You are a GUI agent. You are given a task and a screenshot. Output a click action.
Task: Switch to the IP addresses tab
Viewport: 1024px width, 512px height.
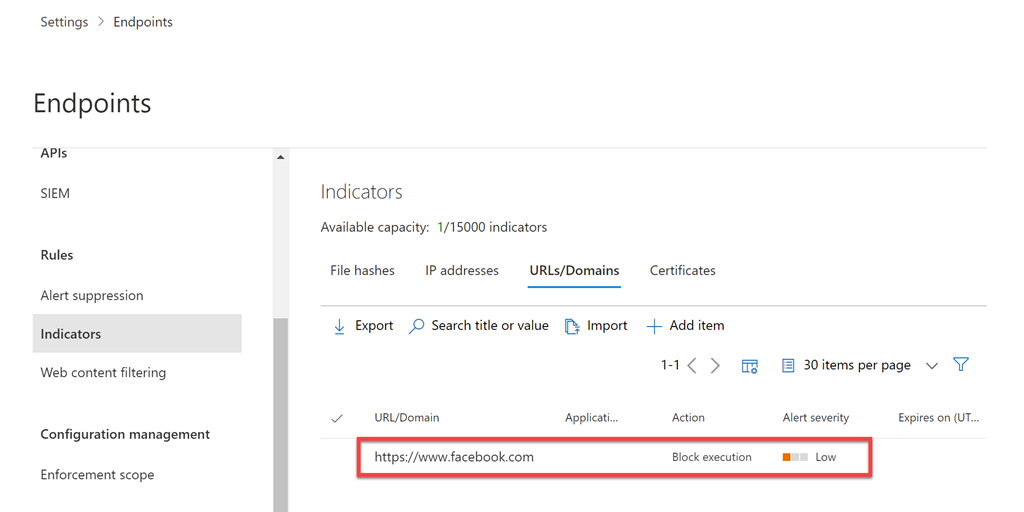pyautogui.click(x=461, y=271)
